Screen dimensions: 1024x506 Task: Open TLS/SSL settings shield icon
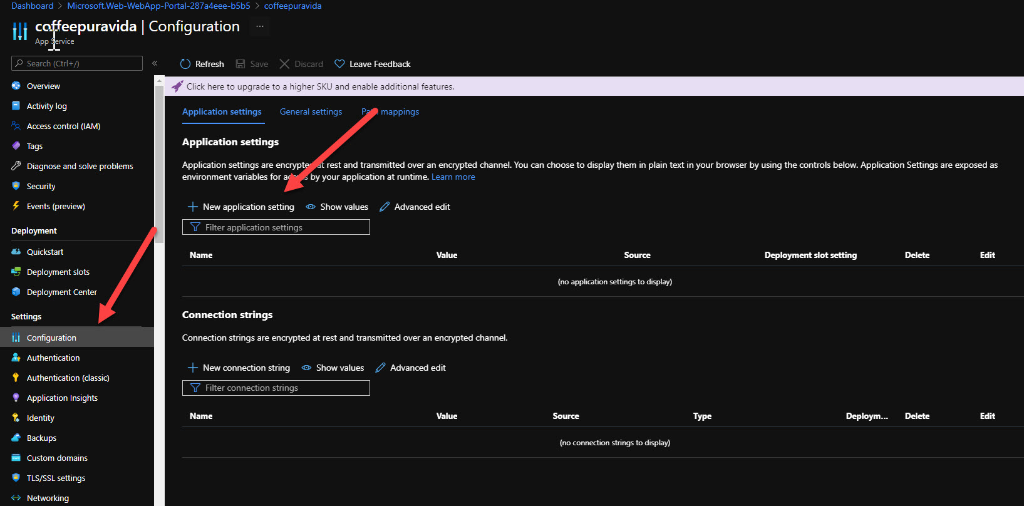click(x=16, y=478)
